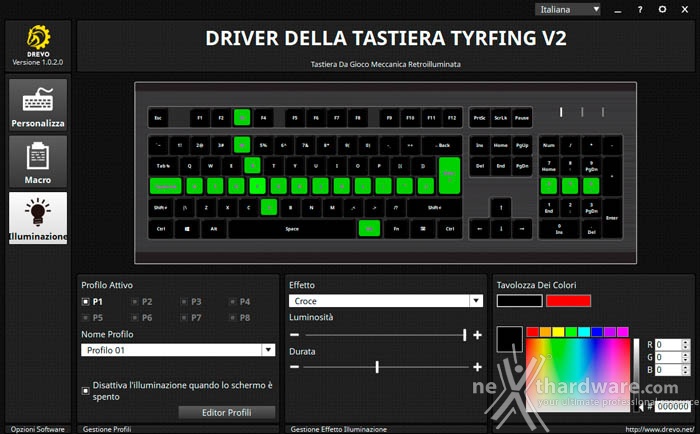Pick the cyan preset swatch
The image size is (700, 434).
[x=584, y=332]
